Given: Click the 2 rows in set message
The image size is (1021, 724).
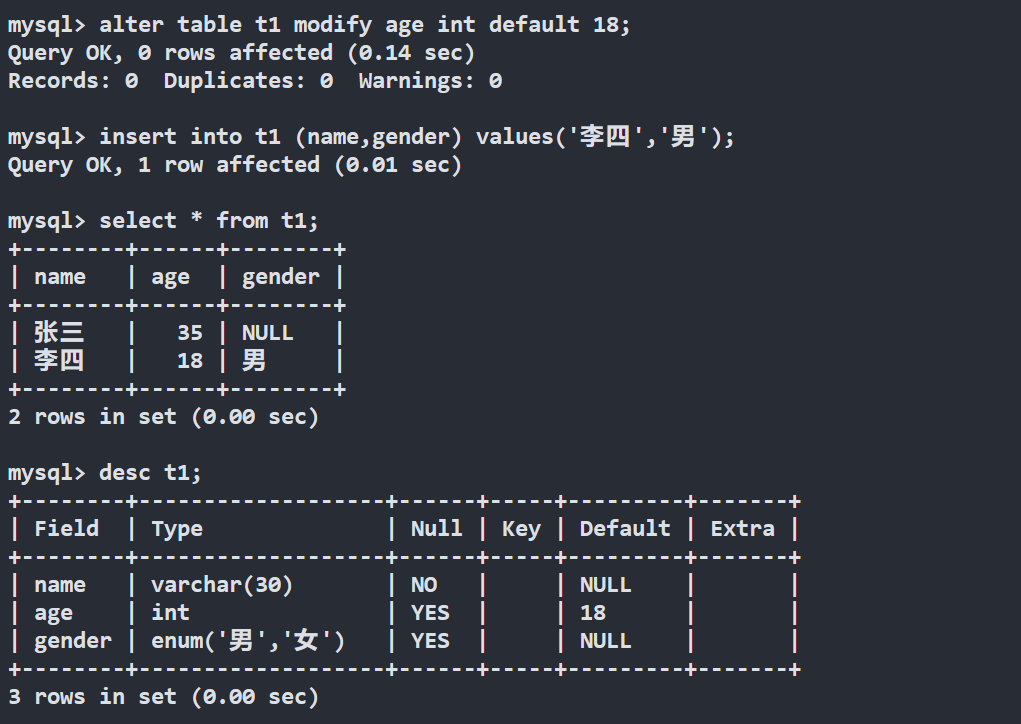Looking at the screenshot, I should [163, 417].
